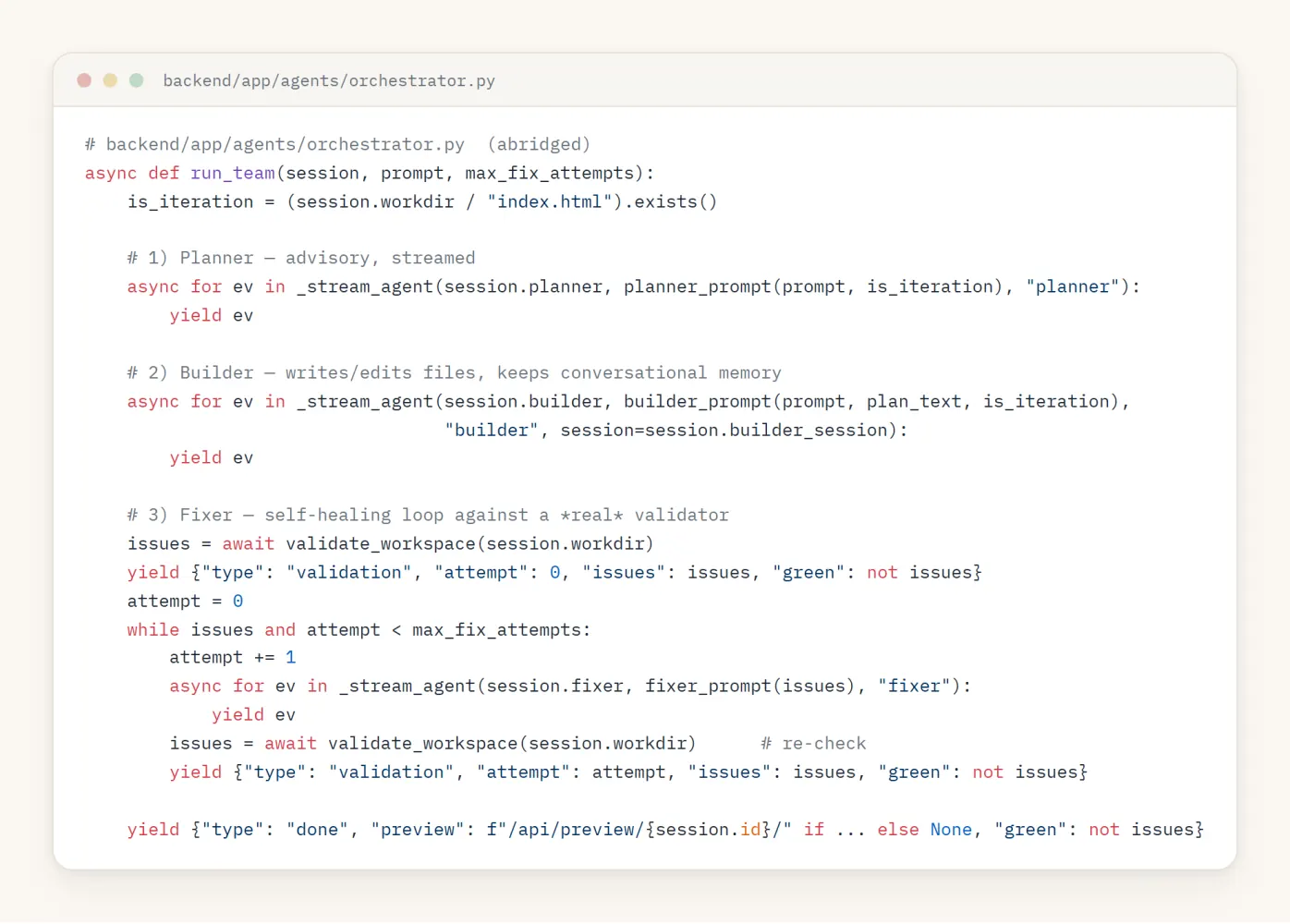Select the "planner" string literal
Image resolution: width=1290 pixels, height=924 pixels.
1073,286
